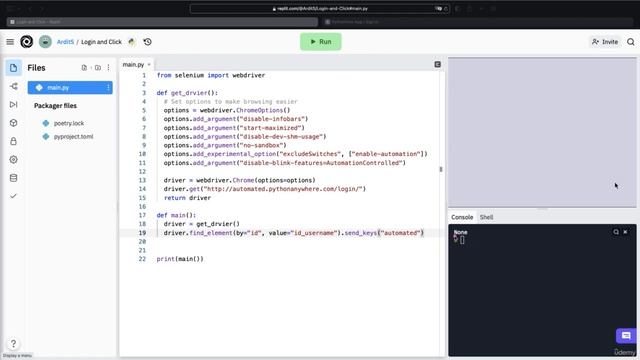The image size is (640, 360).
Task: Add a new file in Files
Action: (x=84, y=68)
